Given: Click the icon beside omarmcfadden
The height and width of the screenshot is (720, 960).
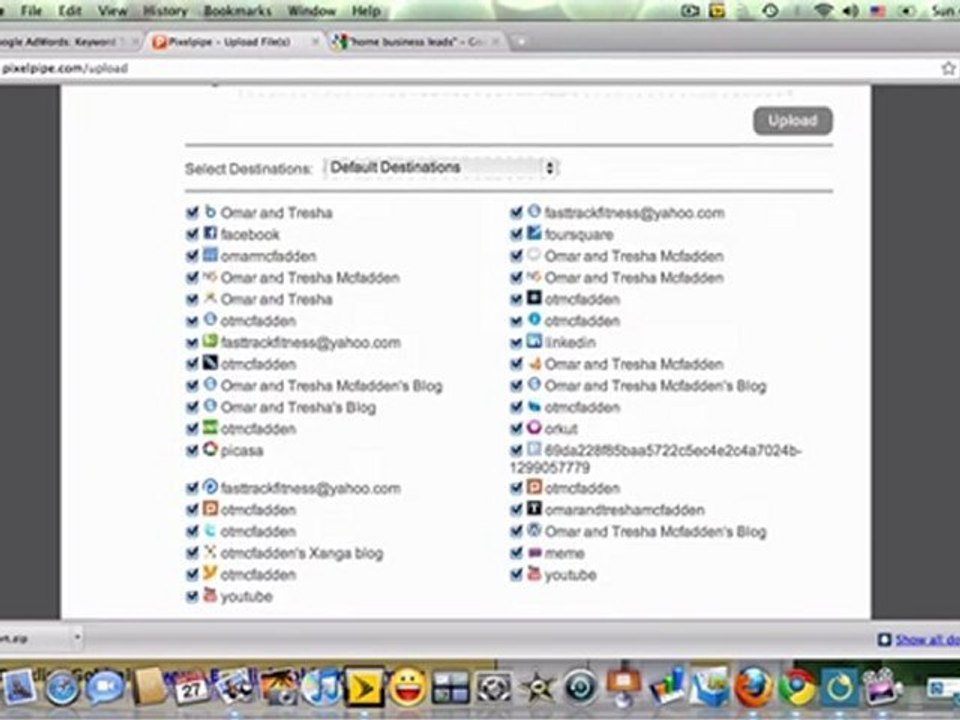Looking at the screenshot, I should (210, 255).
